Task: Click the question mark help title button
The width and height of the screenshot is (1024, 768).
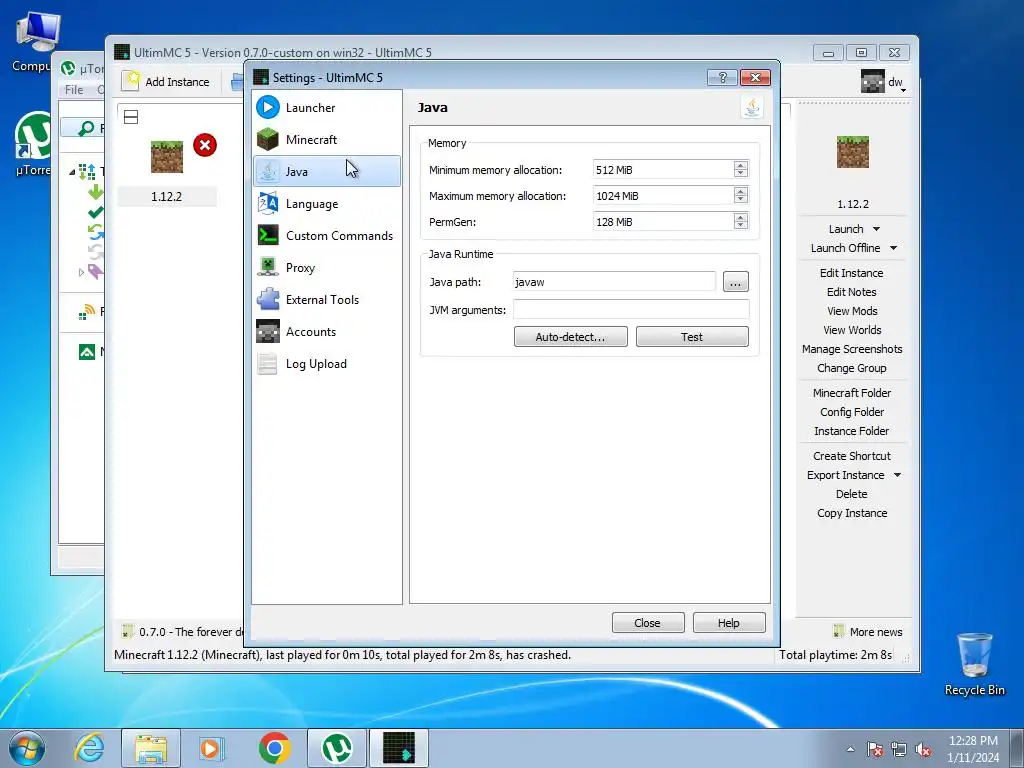Action: pyautogui.click(x=722, y=78)
